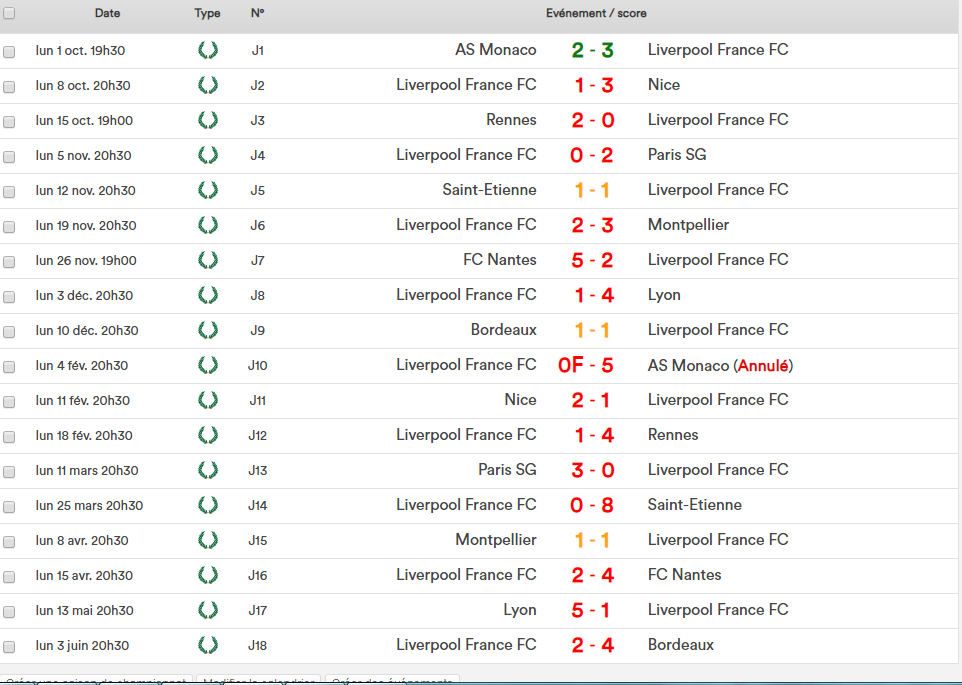Image resolution: width=962 pixels, height=685 pixels.
Task: Click the laurel wreath icon for J1
Action: (208, 50)
